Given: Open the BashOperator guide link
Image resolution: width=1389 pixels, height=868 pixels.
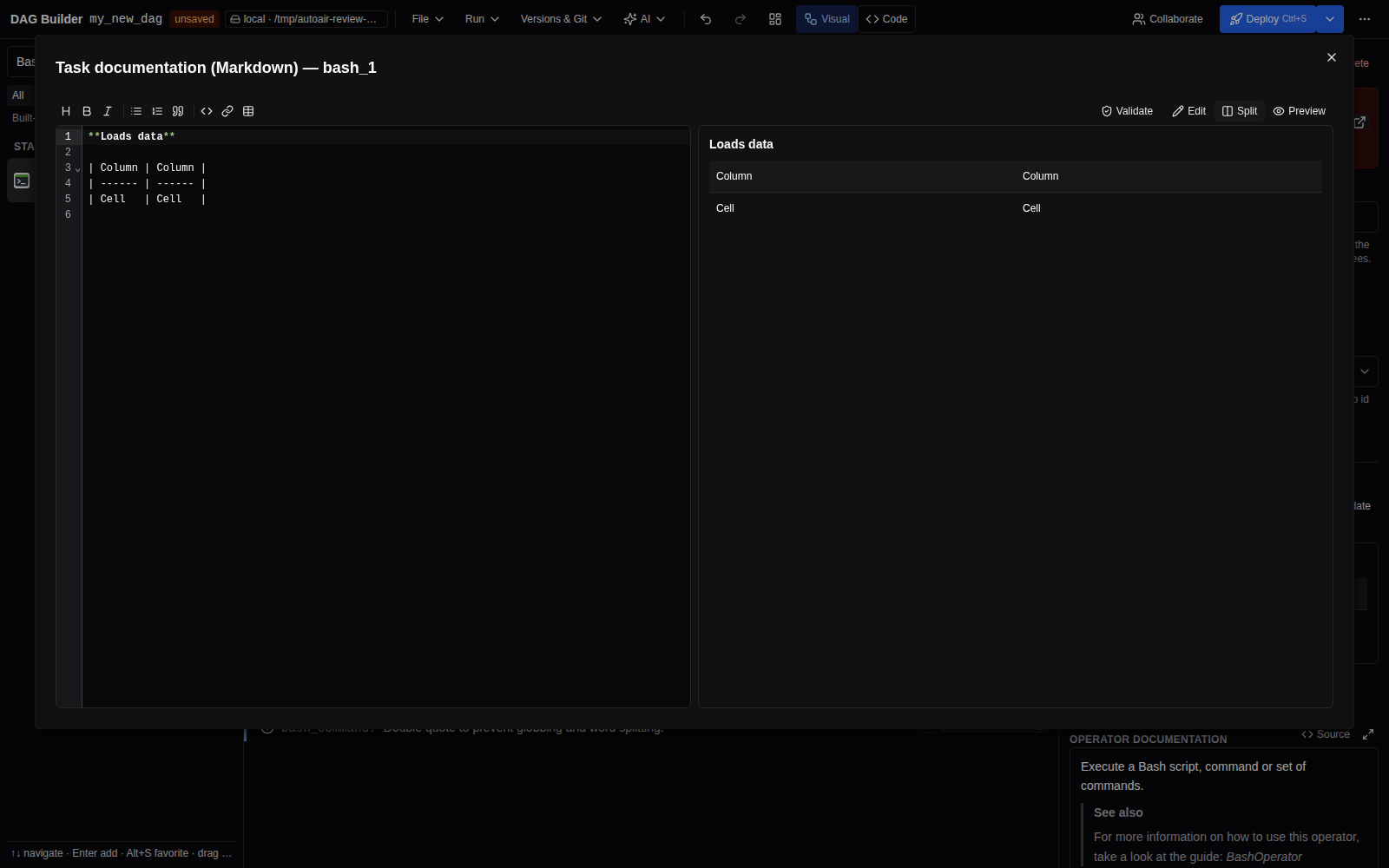Looking at the screenshot, I should point(1264,857).
